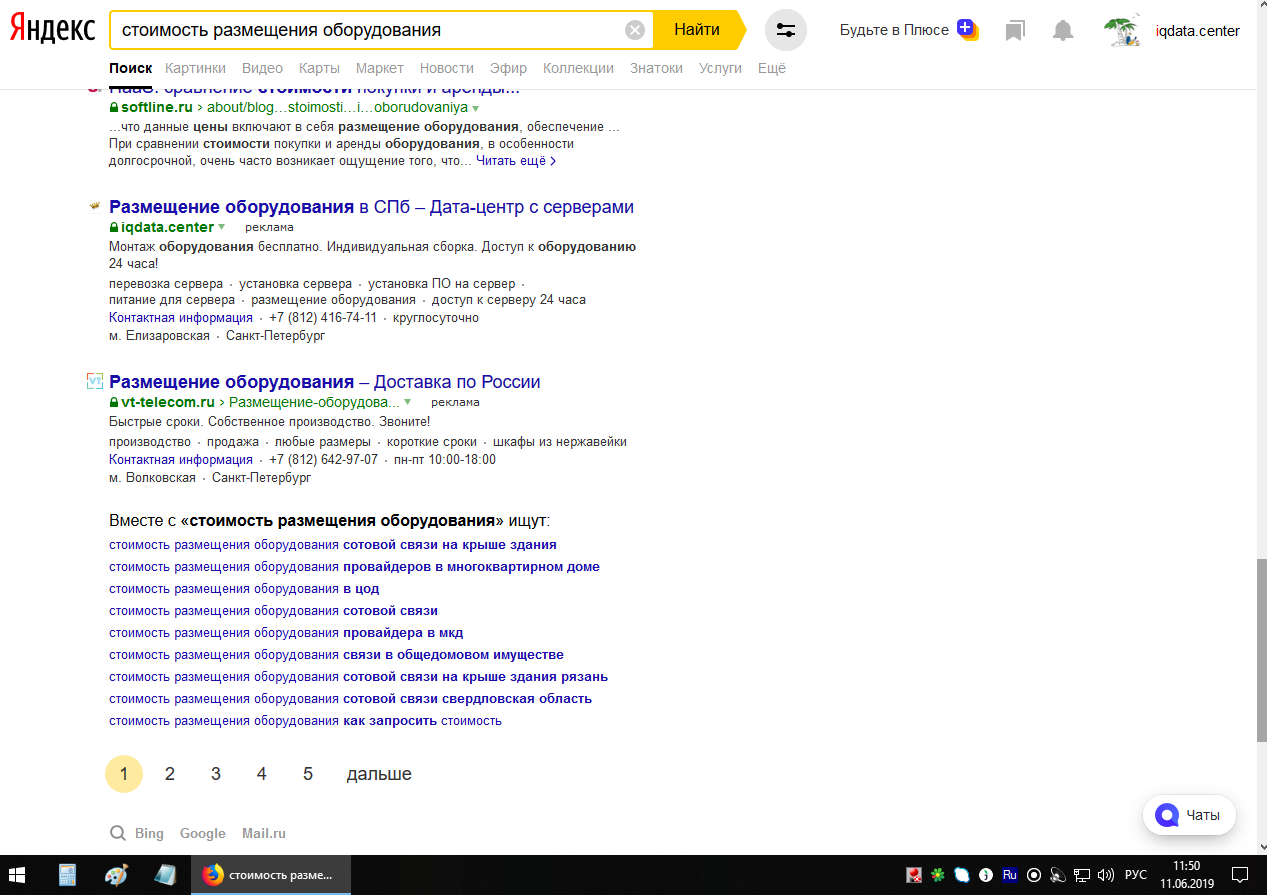Launch Paint from the taskbar
This screenshot has width=1267, height=895.
116,875
